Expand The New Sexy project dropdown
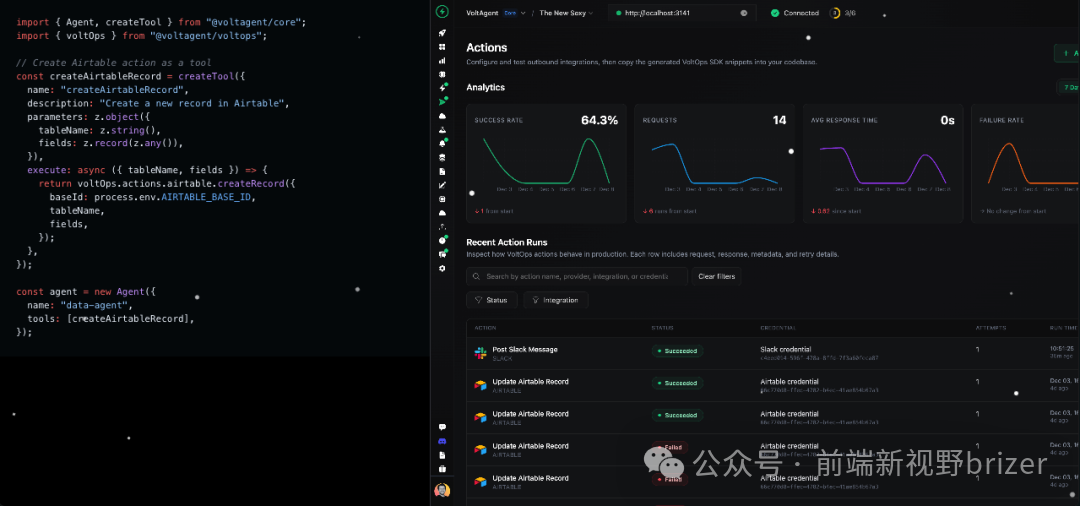This screenshot has height=506, width=1080. [x=566, y=13]
